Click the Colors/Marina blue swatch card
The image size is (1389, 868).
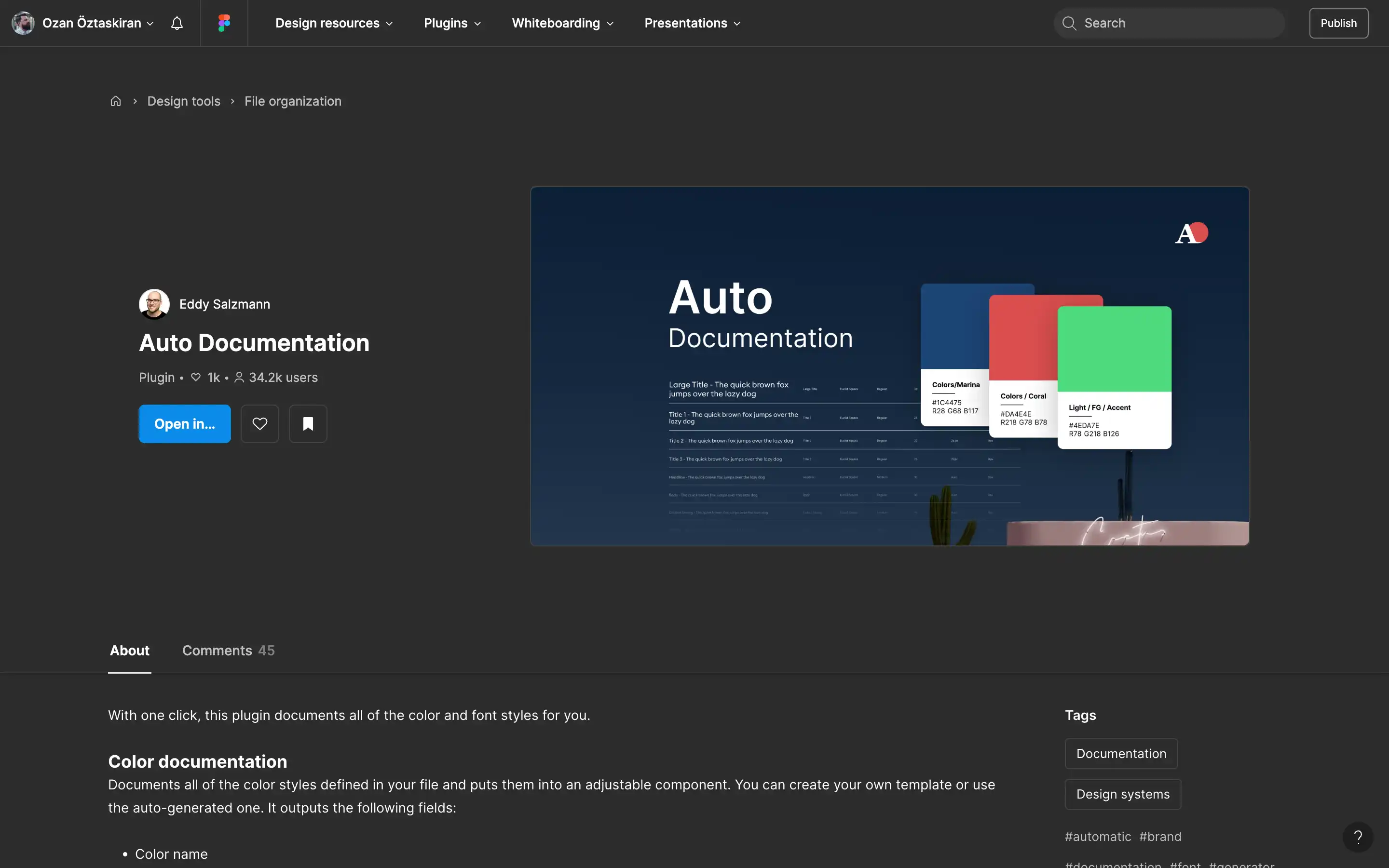pos(954,355)
